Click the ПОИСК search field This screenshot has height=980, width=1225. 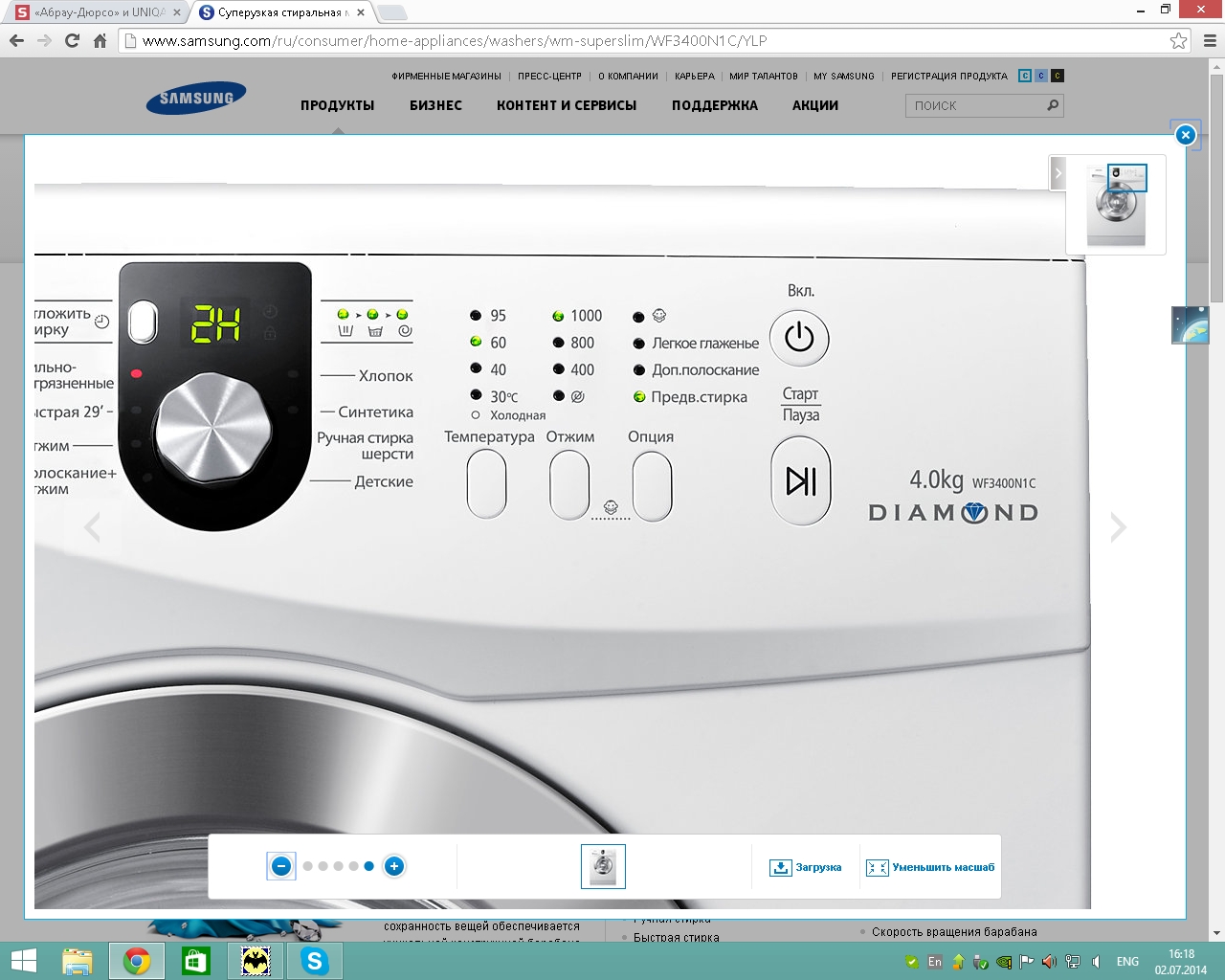coord(976,105)
